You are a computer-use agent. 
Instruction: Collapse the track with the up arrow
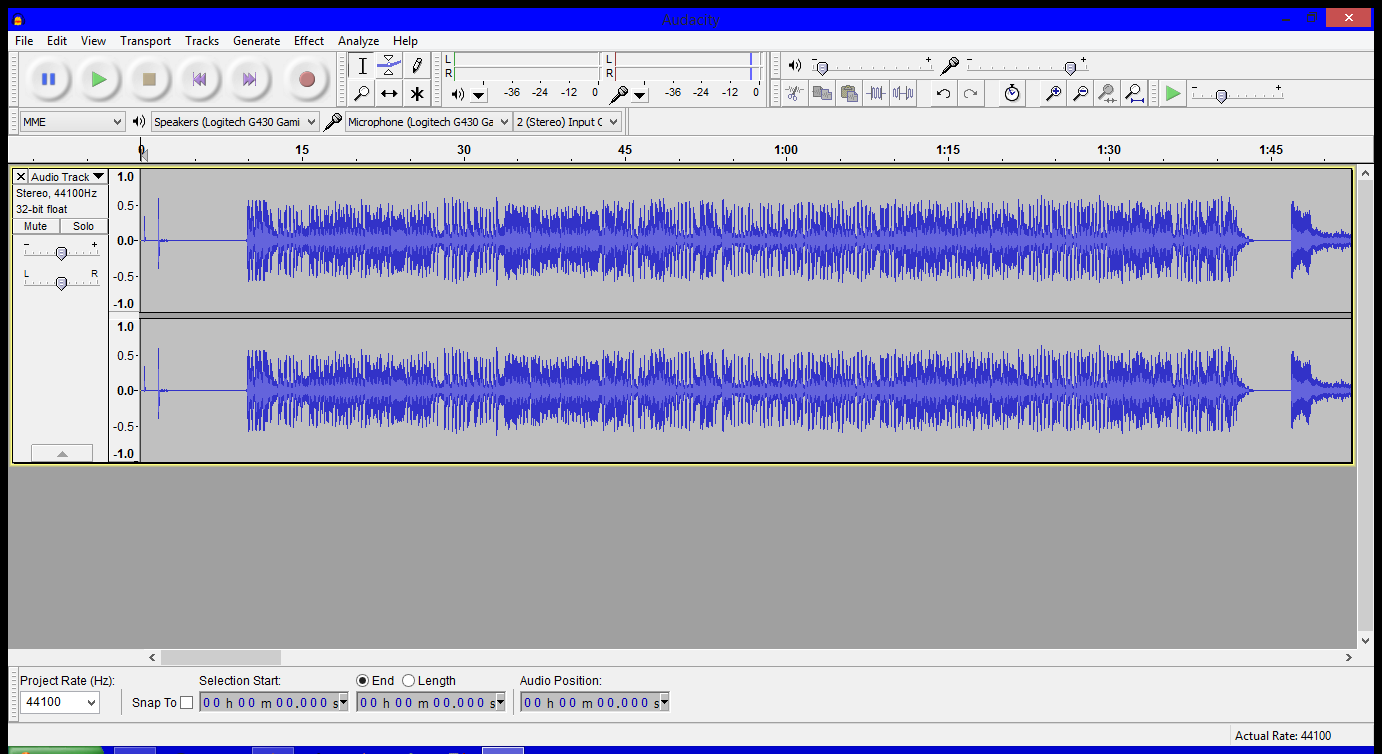coord(62,453)
